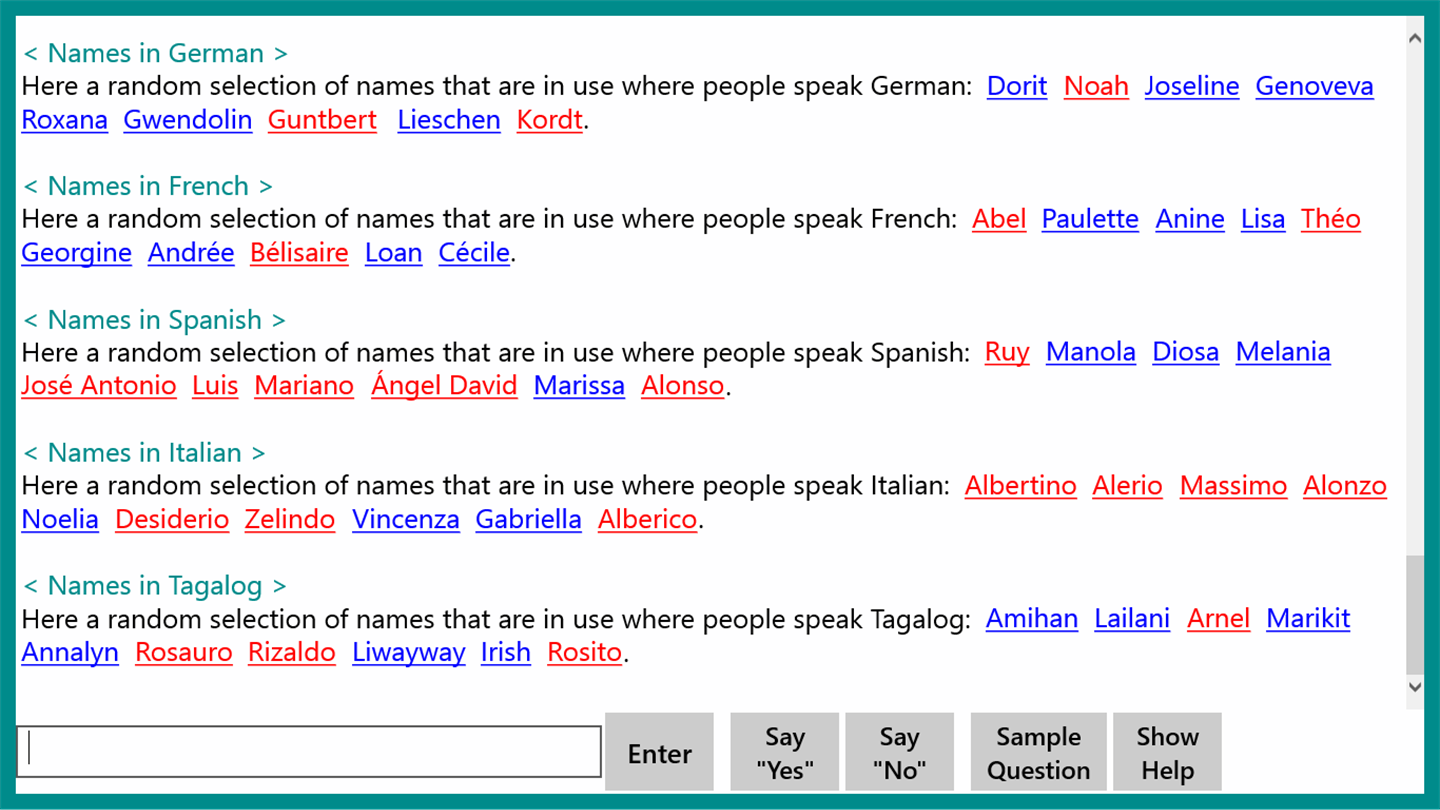Open a Sample Question
This screenshot has width=1440, height=810.
click(x=1038, y=752)
